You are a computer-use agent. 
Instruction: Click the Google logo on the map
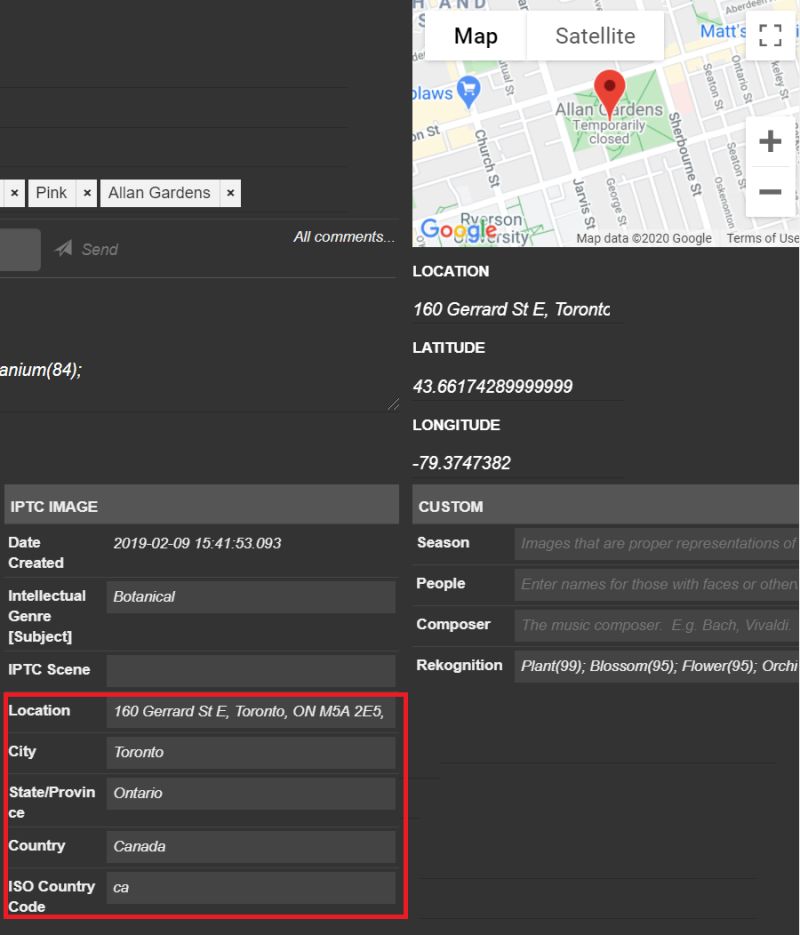tap(460, 228)
